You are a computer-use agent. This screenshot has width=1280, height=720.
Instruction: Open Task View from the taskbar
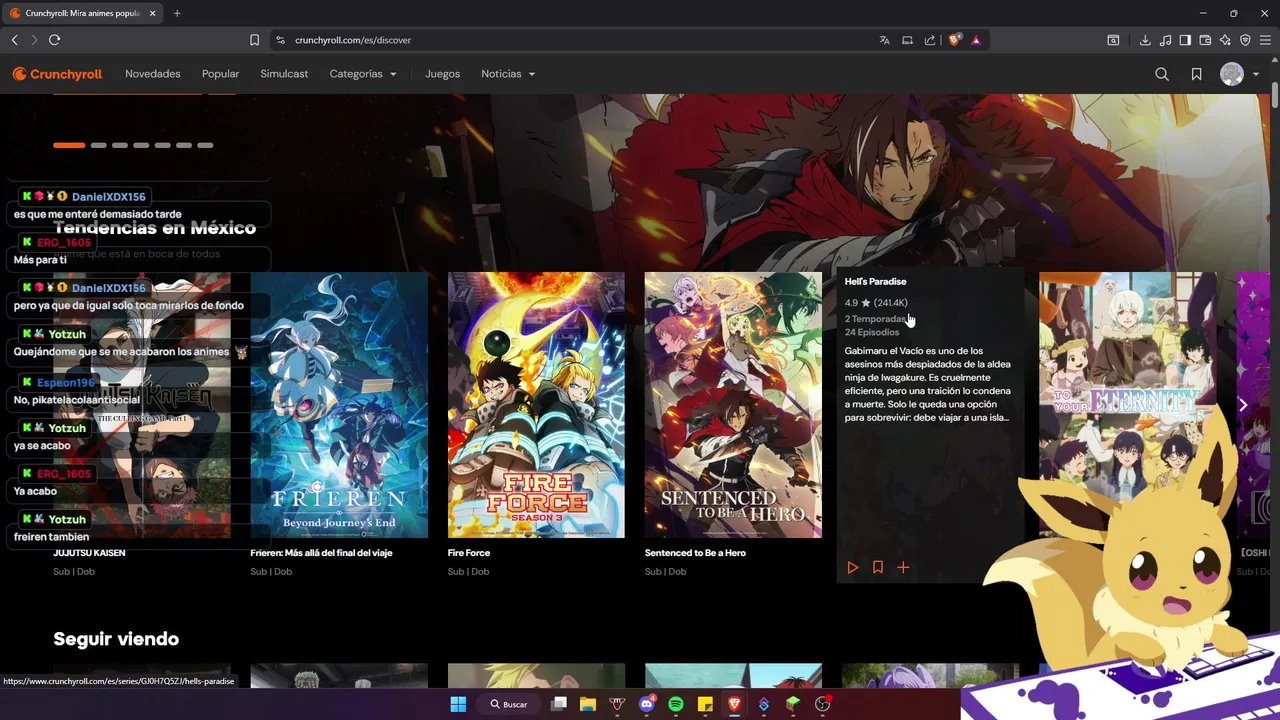pyautogui.click(x=559, y=704)
